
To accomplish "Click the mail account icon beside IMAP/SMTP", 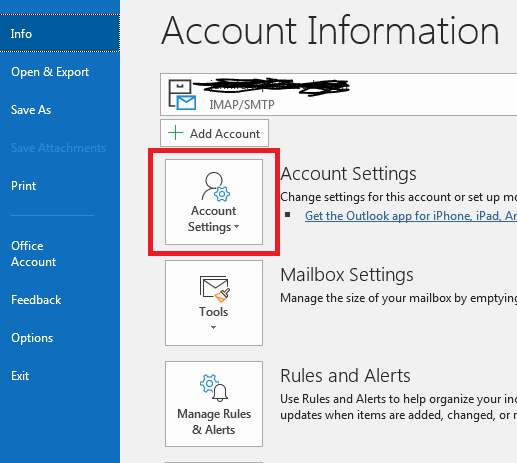I will point(182,95).
